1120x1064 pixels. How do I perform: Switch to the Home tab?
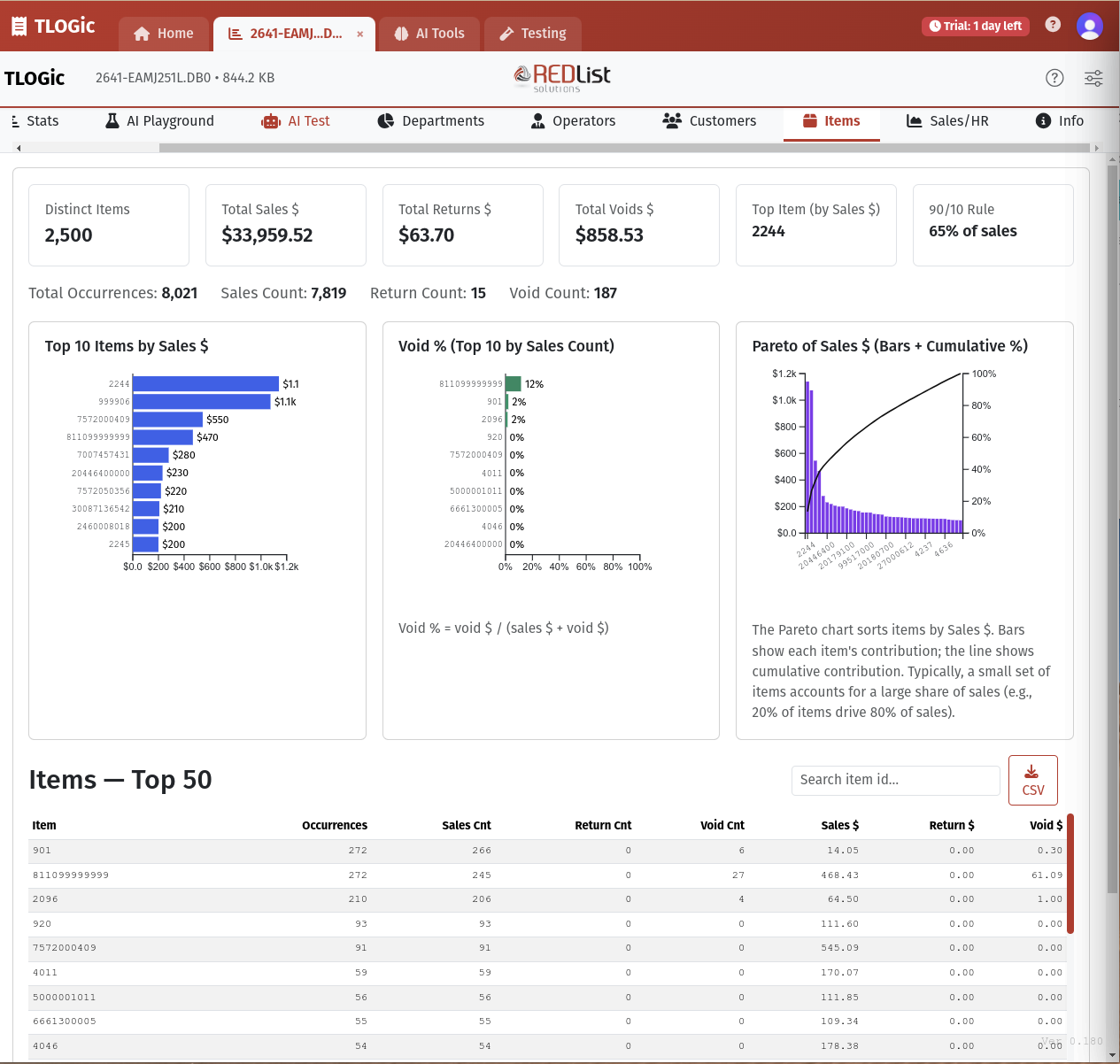pos(163,33)
